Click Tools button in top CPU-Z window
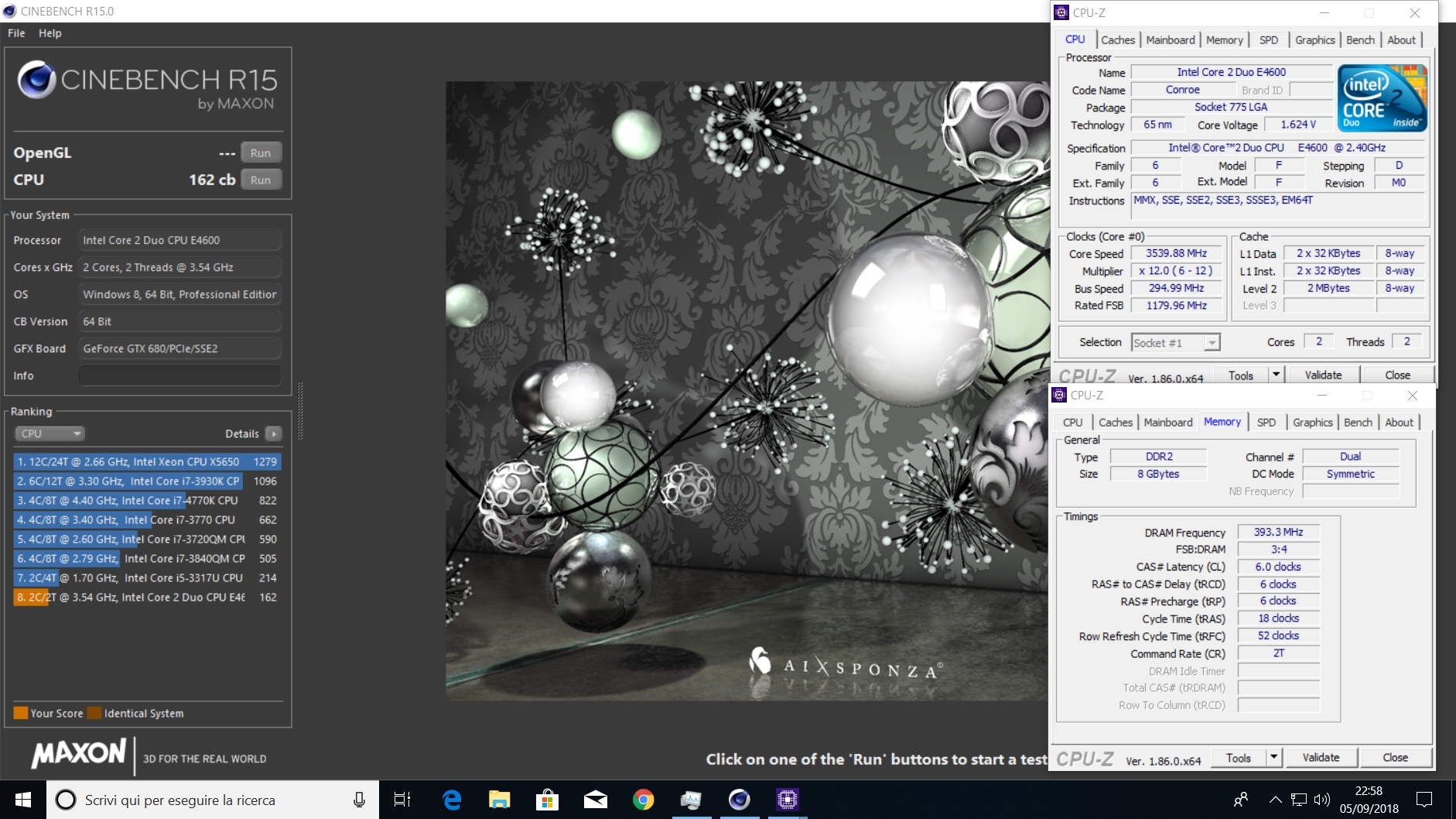The width and height of the screenshot is (1456, 819). click(x=1241, y=375)
